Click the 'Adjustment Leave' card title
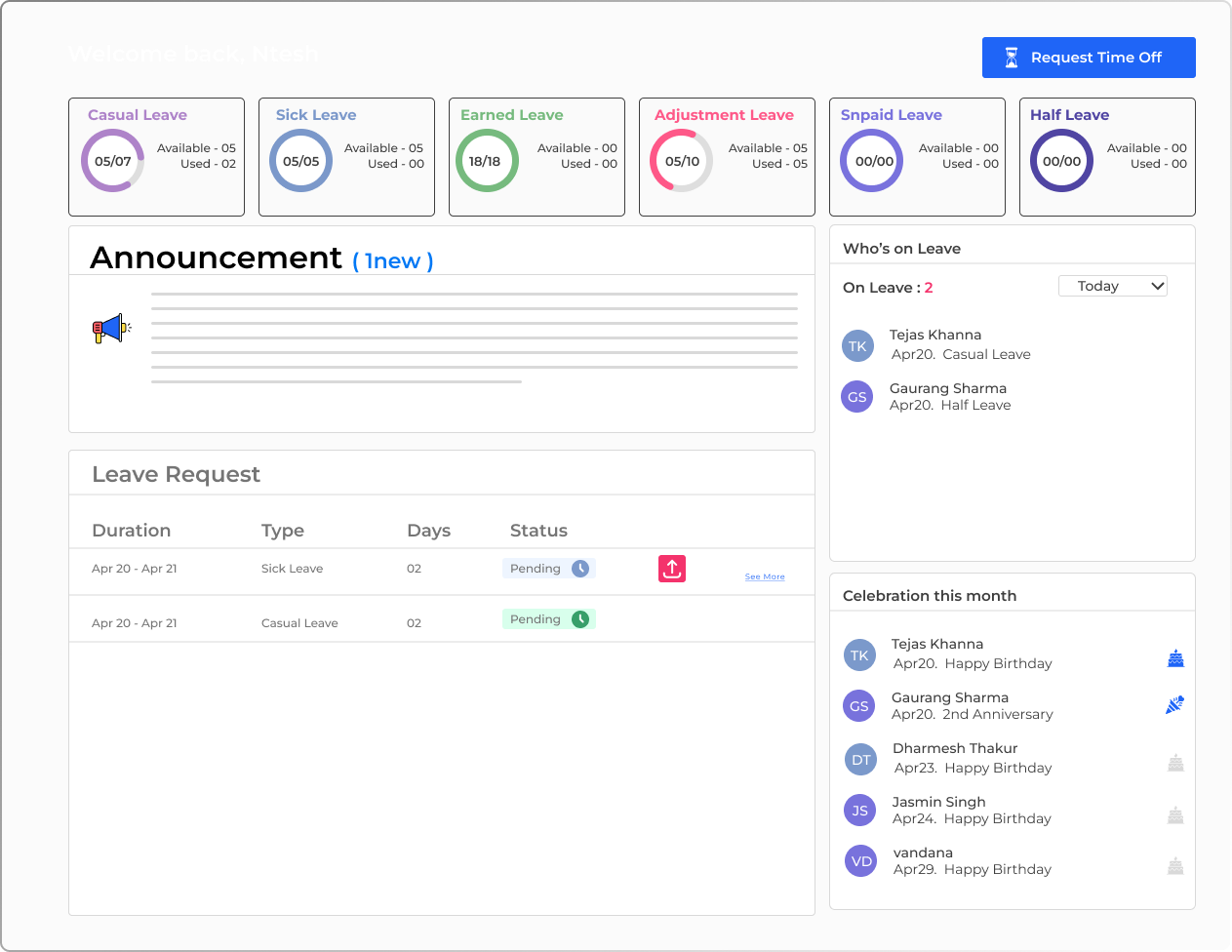1232x952 pixels. click(x=724, y=115)
